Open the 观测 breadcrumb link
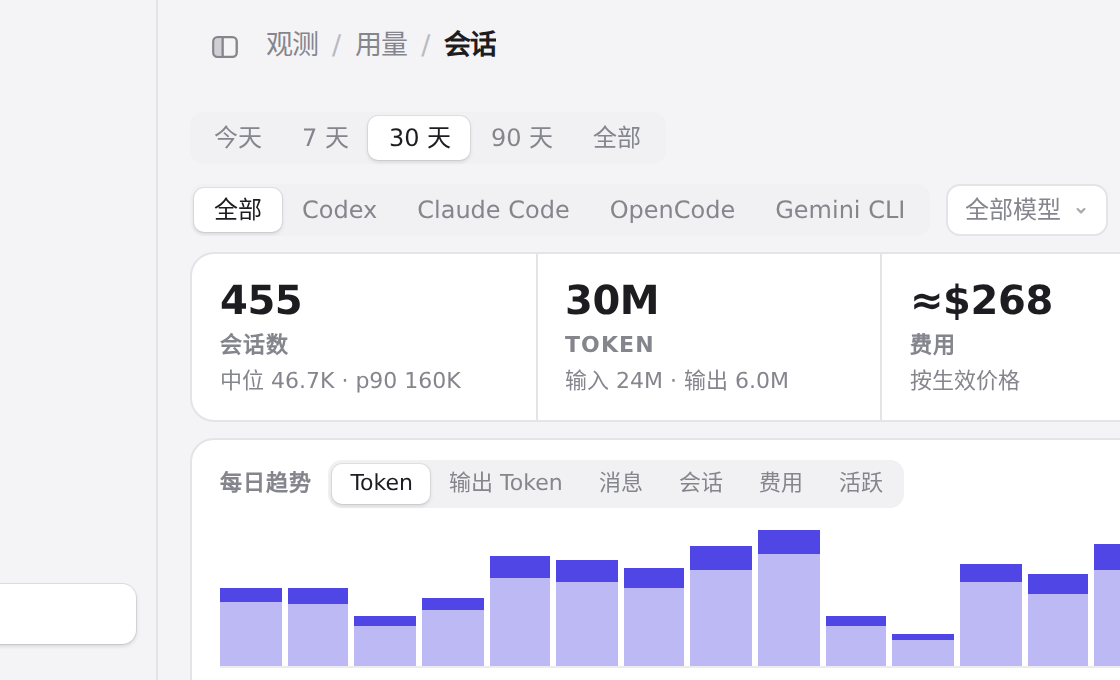 292,45
